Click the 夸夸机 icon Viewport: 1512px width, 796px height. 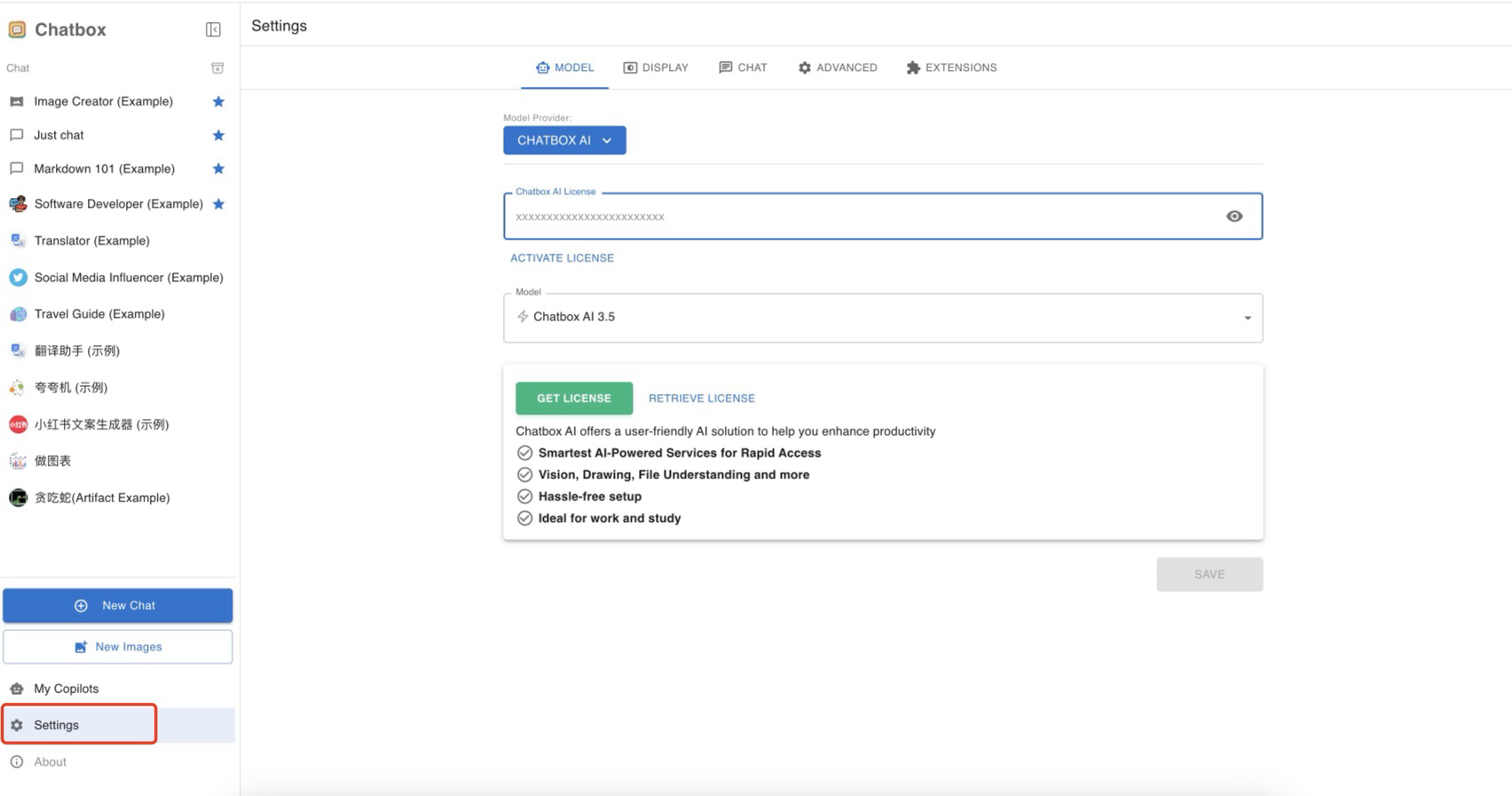point(18,388)
